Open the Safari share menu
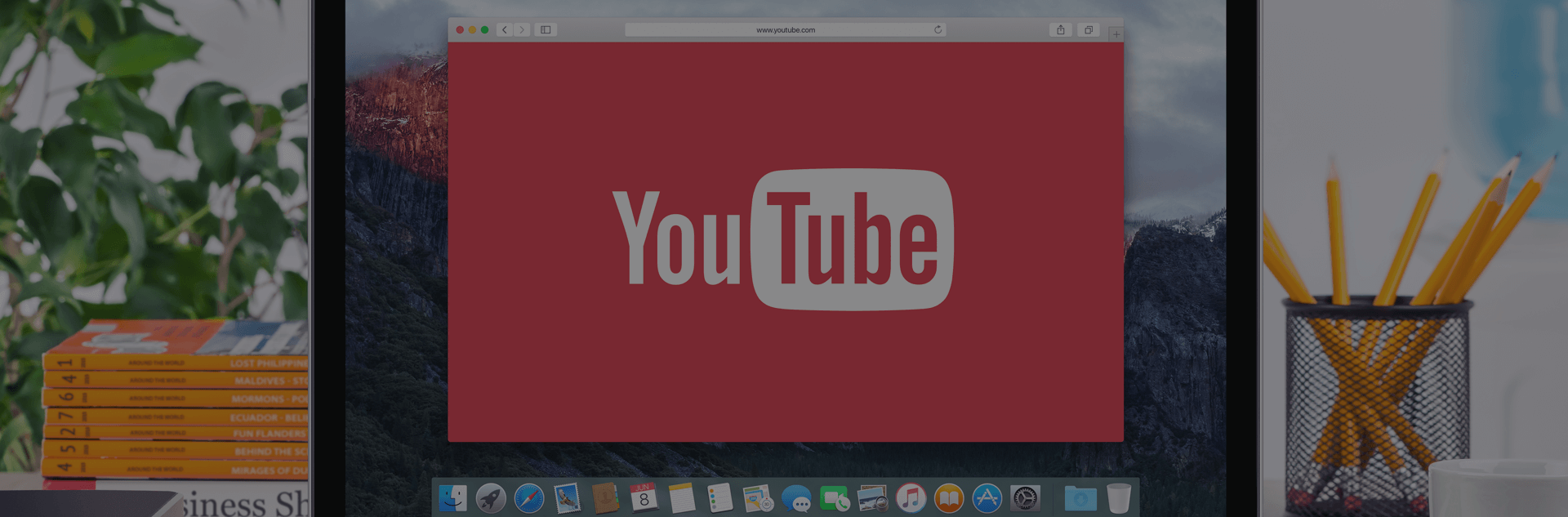Screen dimensions: 1568x517 (1060, 30)
